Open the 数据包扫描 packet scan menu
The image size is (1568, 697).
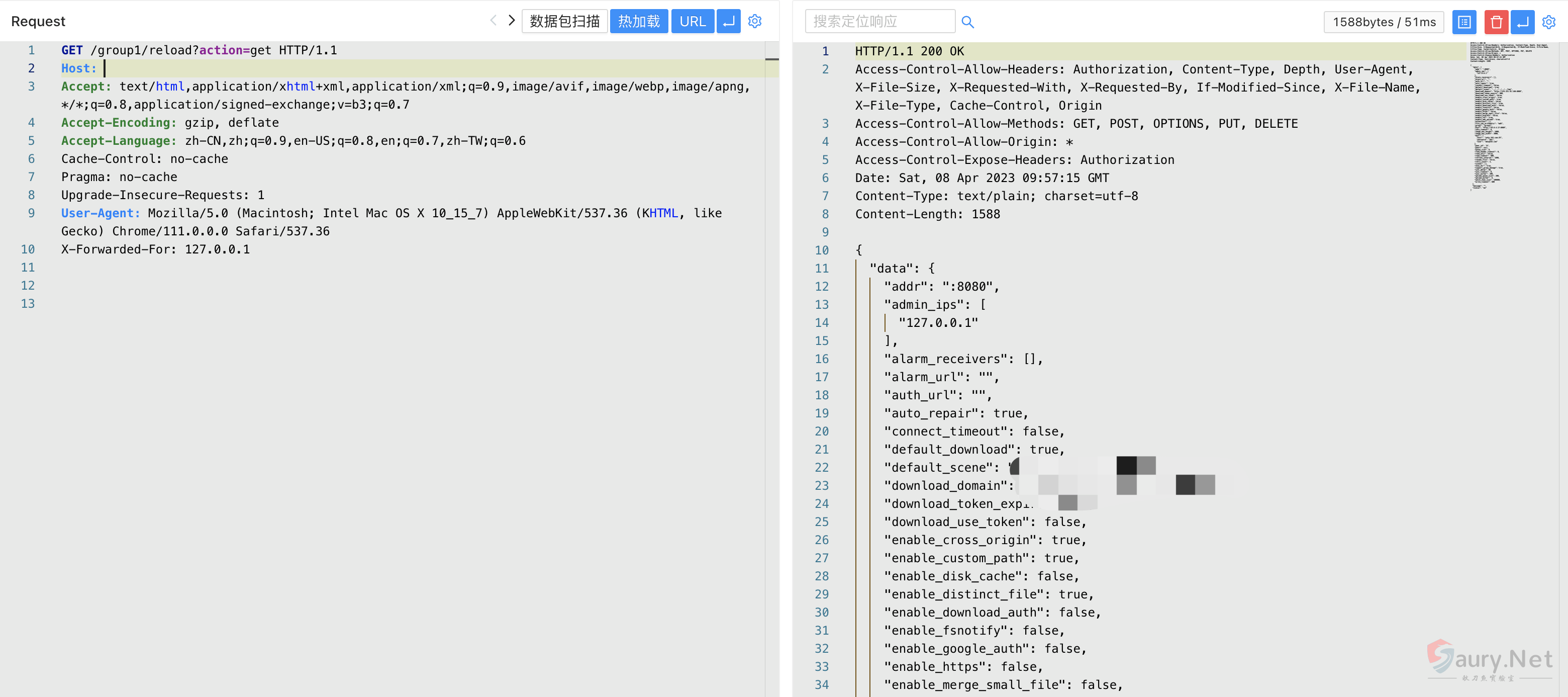(x=564, y=21)
